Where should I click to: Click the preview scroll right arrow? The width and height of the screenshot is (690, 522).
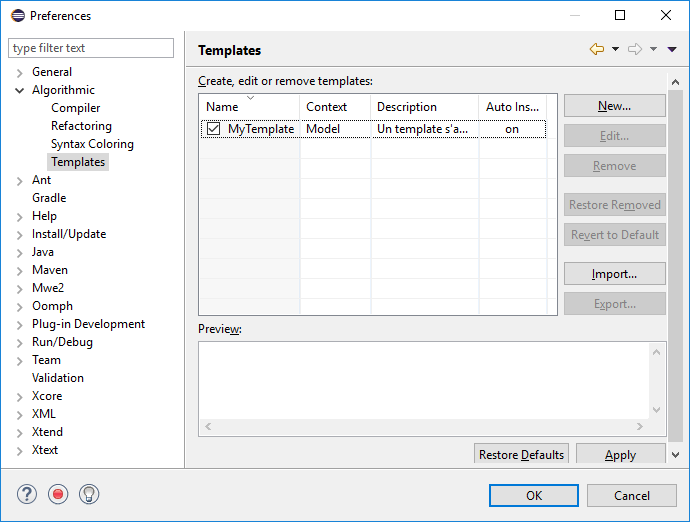(x=639, y=426)
